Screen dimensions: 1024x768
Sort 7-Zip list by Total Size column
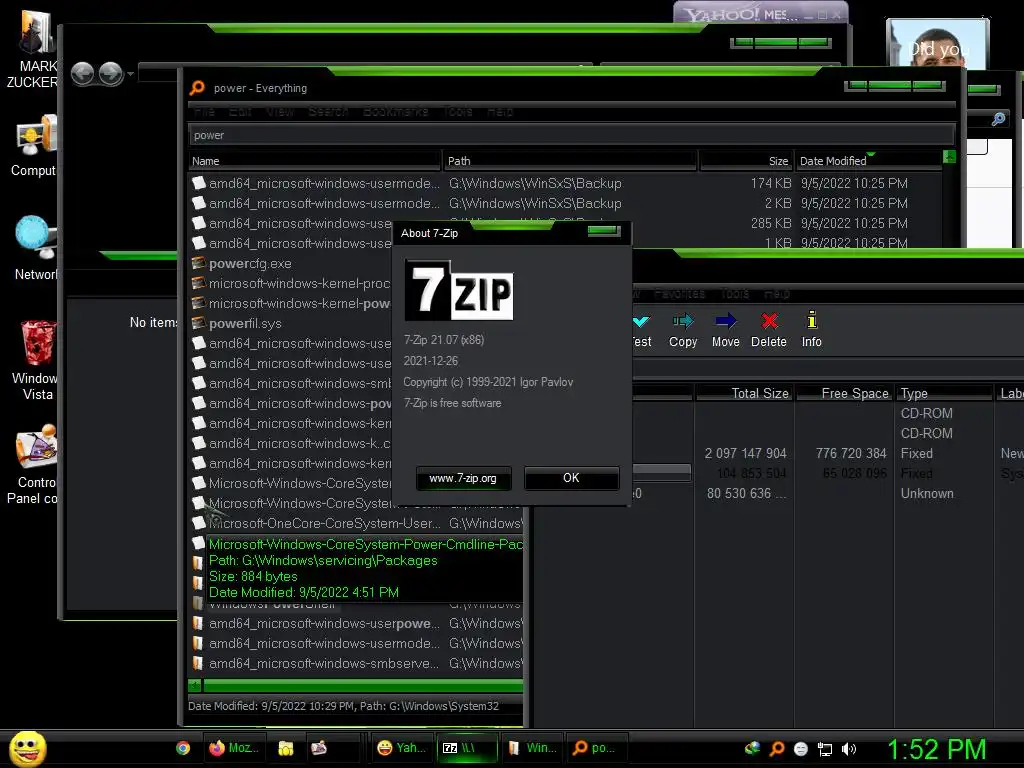[744, 393]
